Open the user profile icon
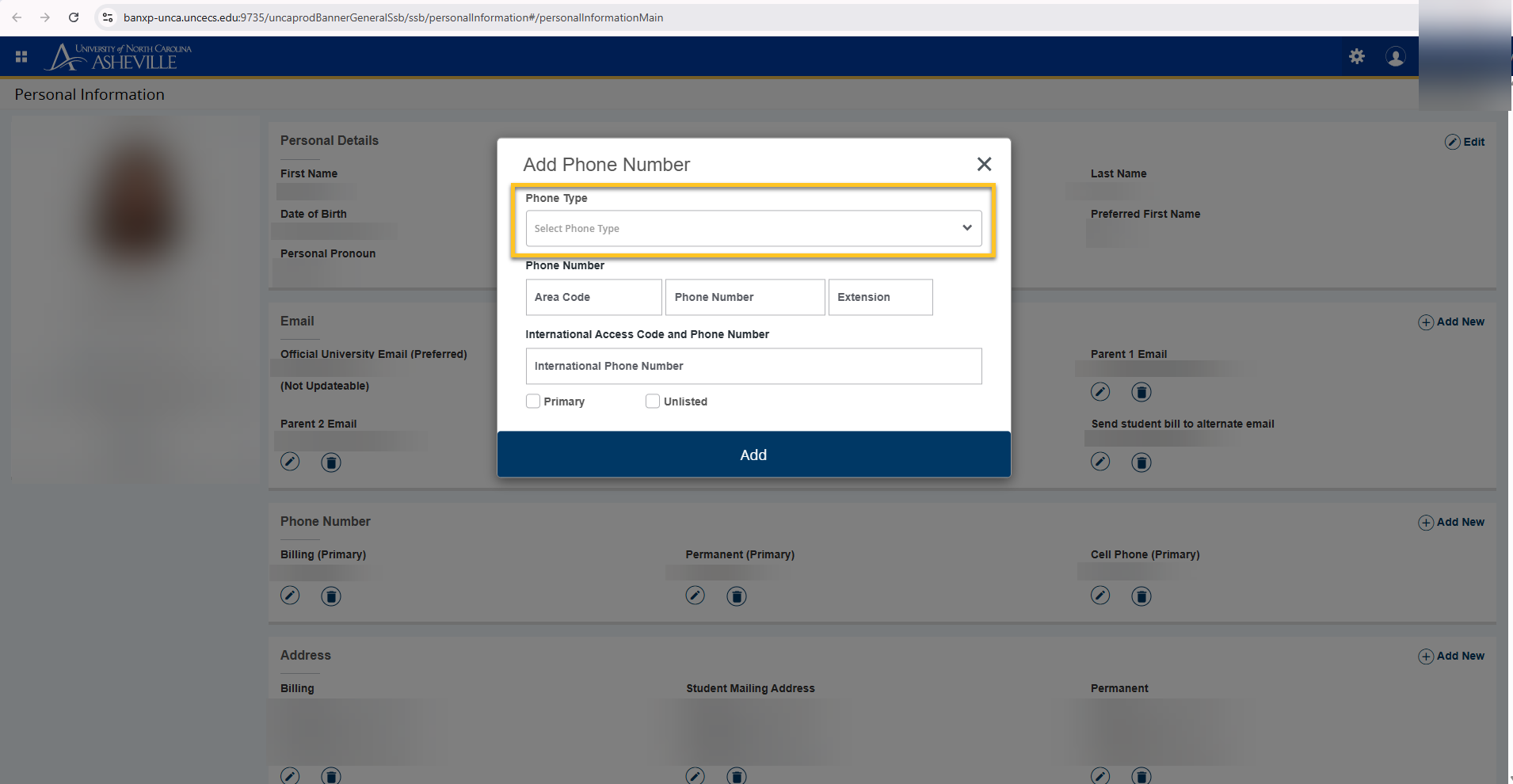1513x784 pixels. click(1395, 56)
